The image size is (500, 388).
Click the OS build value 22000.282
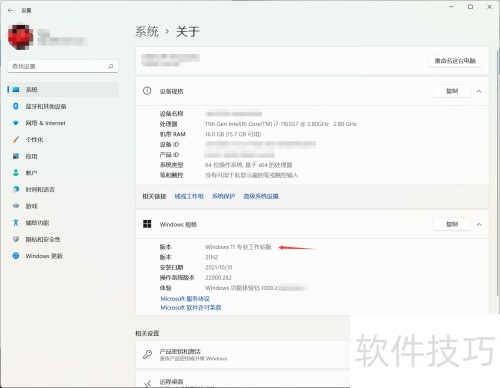(218, 278)
